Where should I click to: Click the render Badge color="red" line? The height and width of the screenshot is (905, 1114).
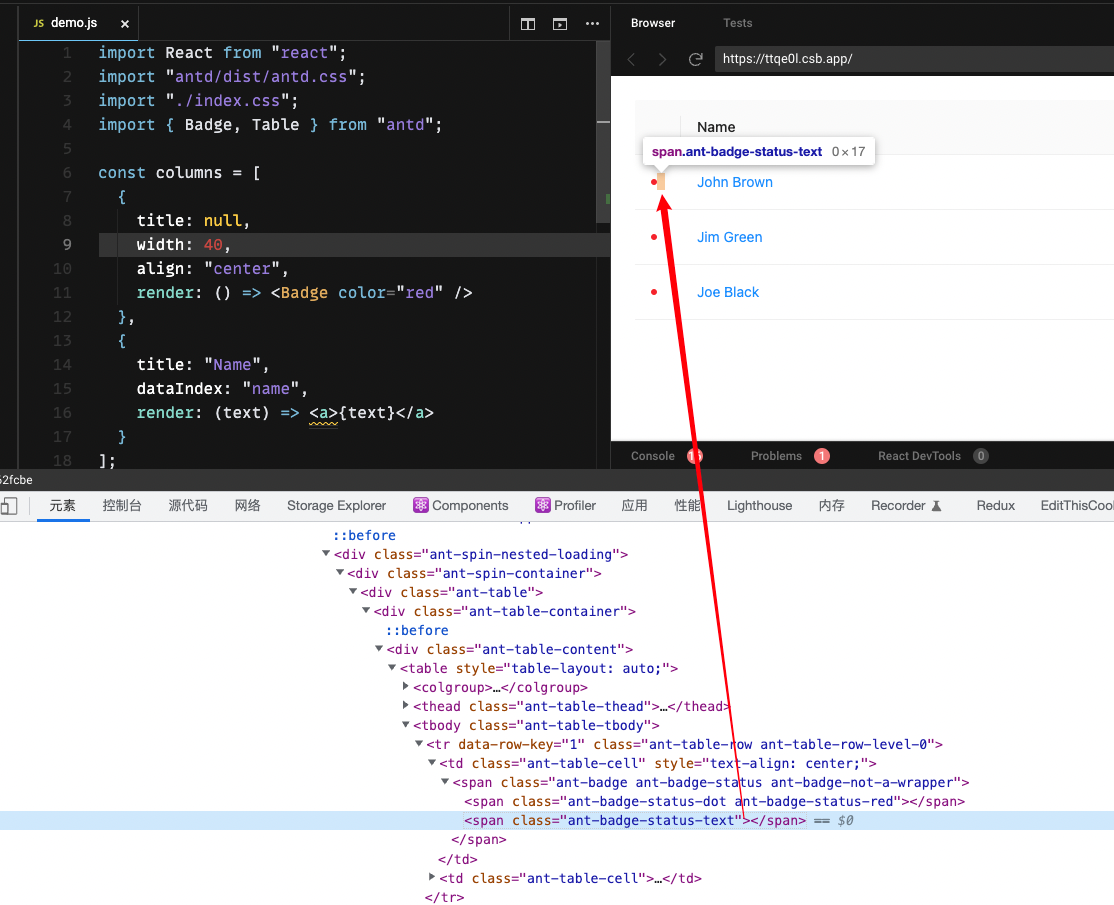[x=304, y=293]
